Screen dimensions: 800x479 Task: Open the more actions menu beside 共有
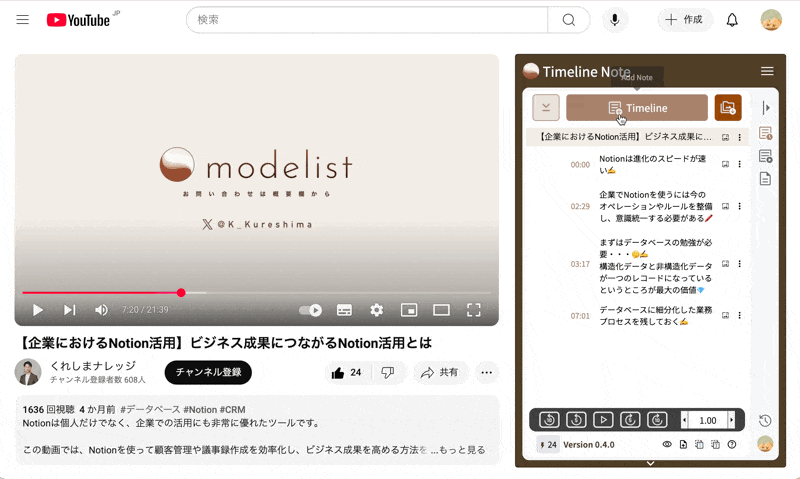(x=487, y=372)
